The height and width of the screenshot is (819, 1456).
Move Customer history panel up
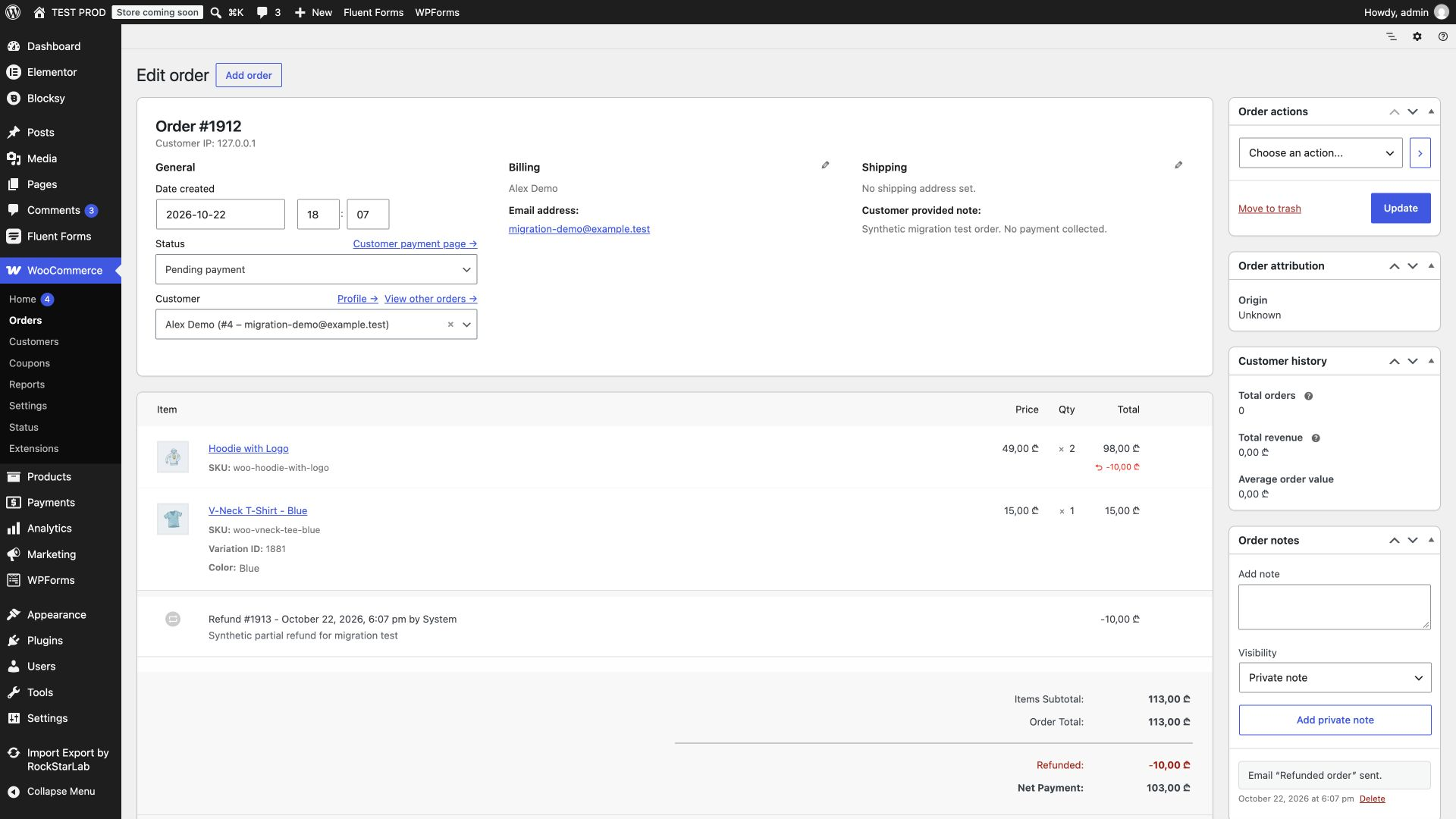click(1394, 362)
